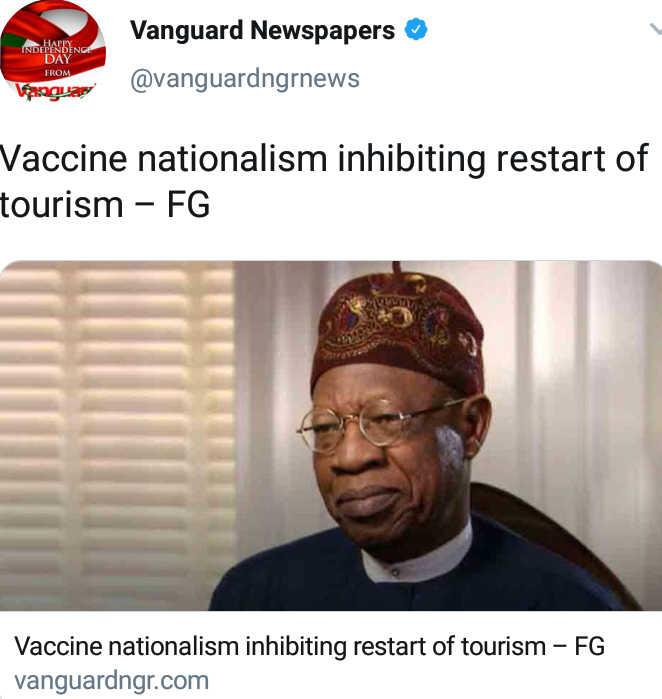Click the white curtain behind the man
Screen dimensions: 662x699
pyautogui.click(x=580, y=401)
